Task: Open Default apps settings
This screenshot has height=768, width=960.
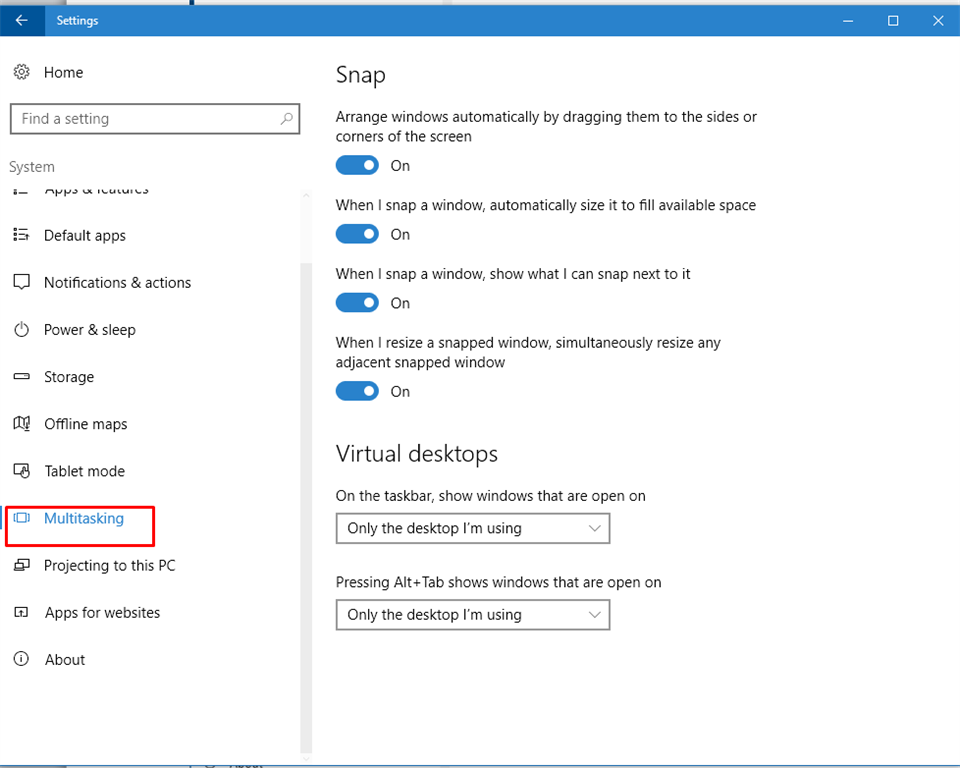Action: pos(84,236)
